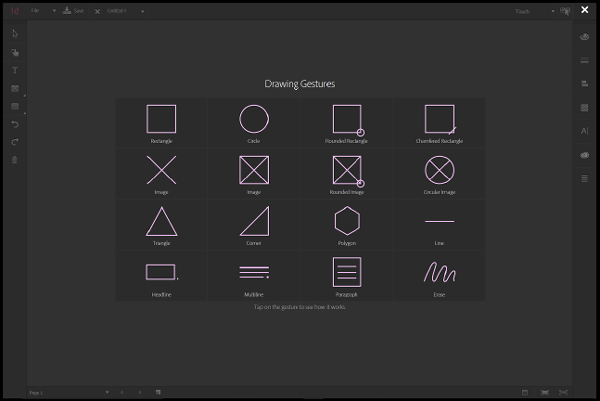The width and height of the screenshot is (600, 401).
Task: Tap the Circle gesture
Action: 254,123
